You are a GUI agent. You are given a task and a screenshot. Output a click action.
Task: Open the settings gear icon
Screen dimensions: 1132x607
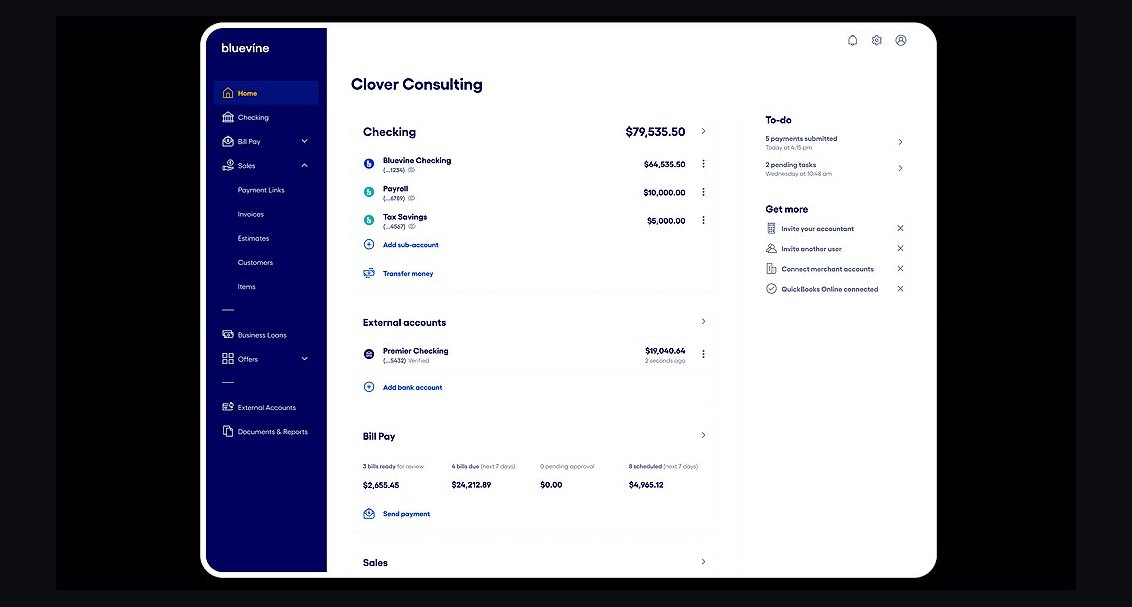click(876, 40)
